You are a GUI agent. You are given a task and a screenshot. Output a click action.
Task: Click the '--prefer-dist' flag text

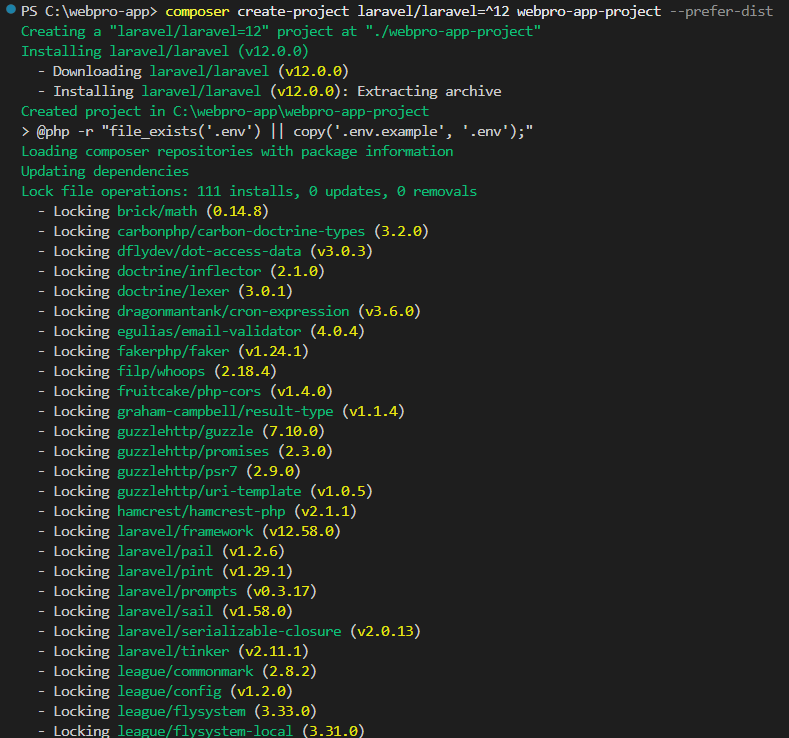coord(721,11)
